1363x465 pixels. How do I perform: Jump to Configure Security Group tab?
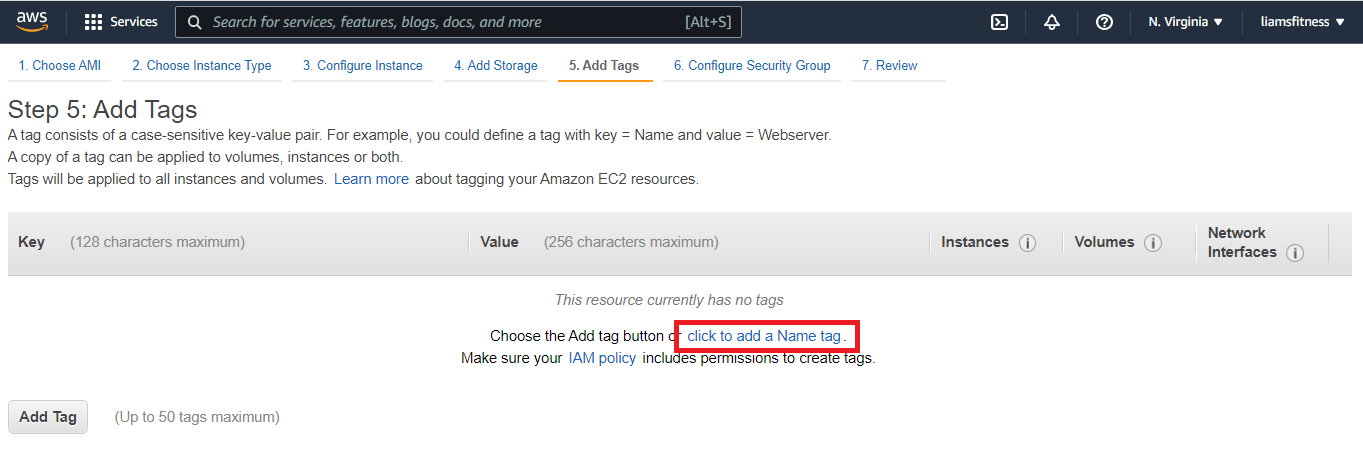point(752,66)
